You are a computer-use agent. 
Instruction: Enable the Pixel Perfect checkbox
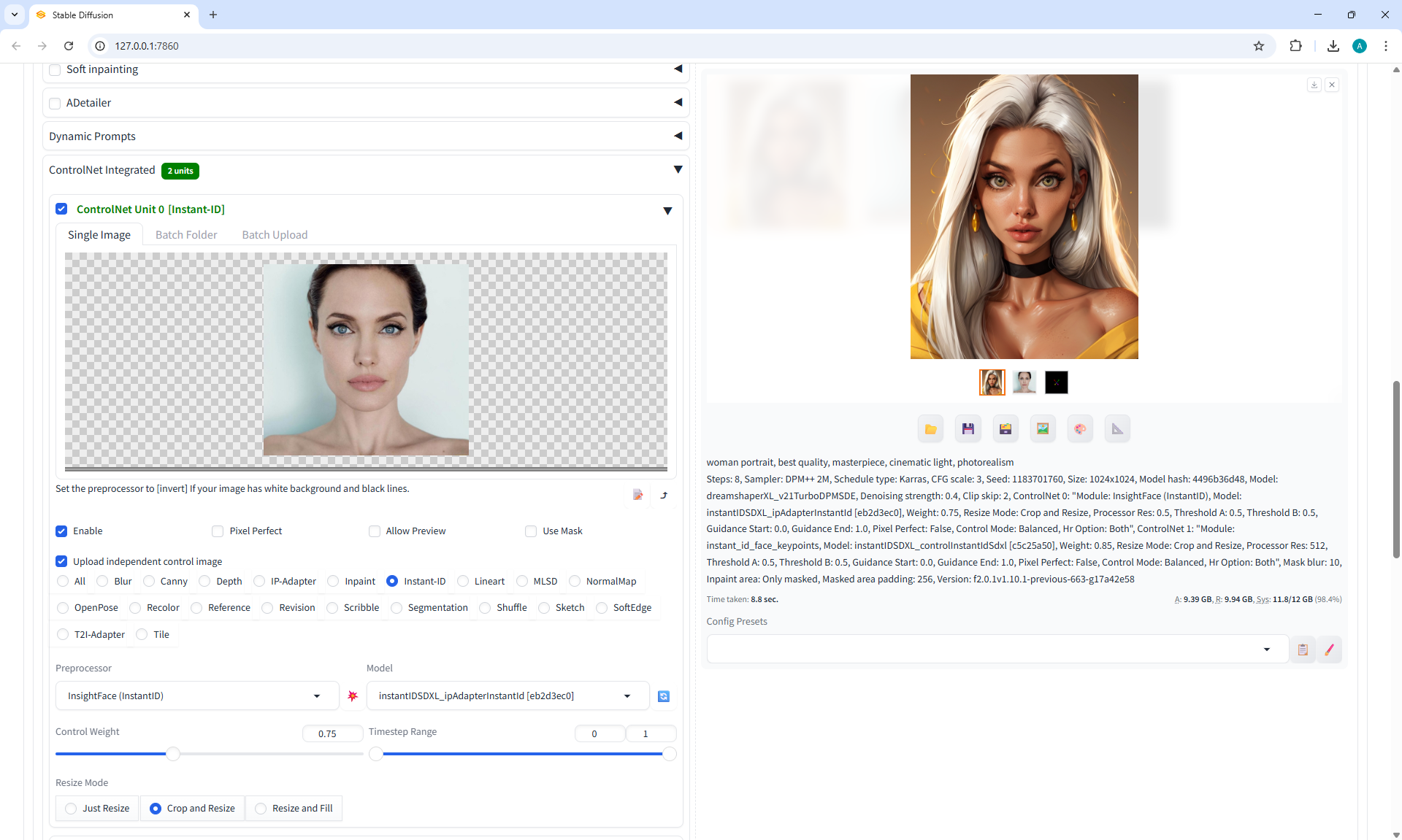coord(218,531)
